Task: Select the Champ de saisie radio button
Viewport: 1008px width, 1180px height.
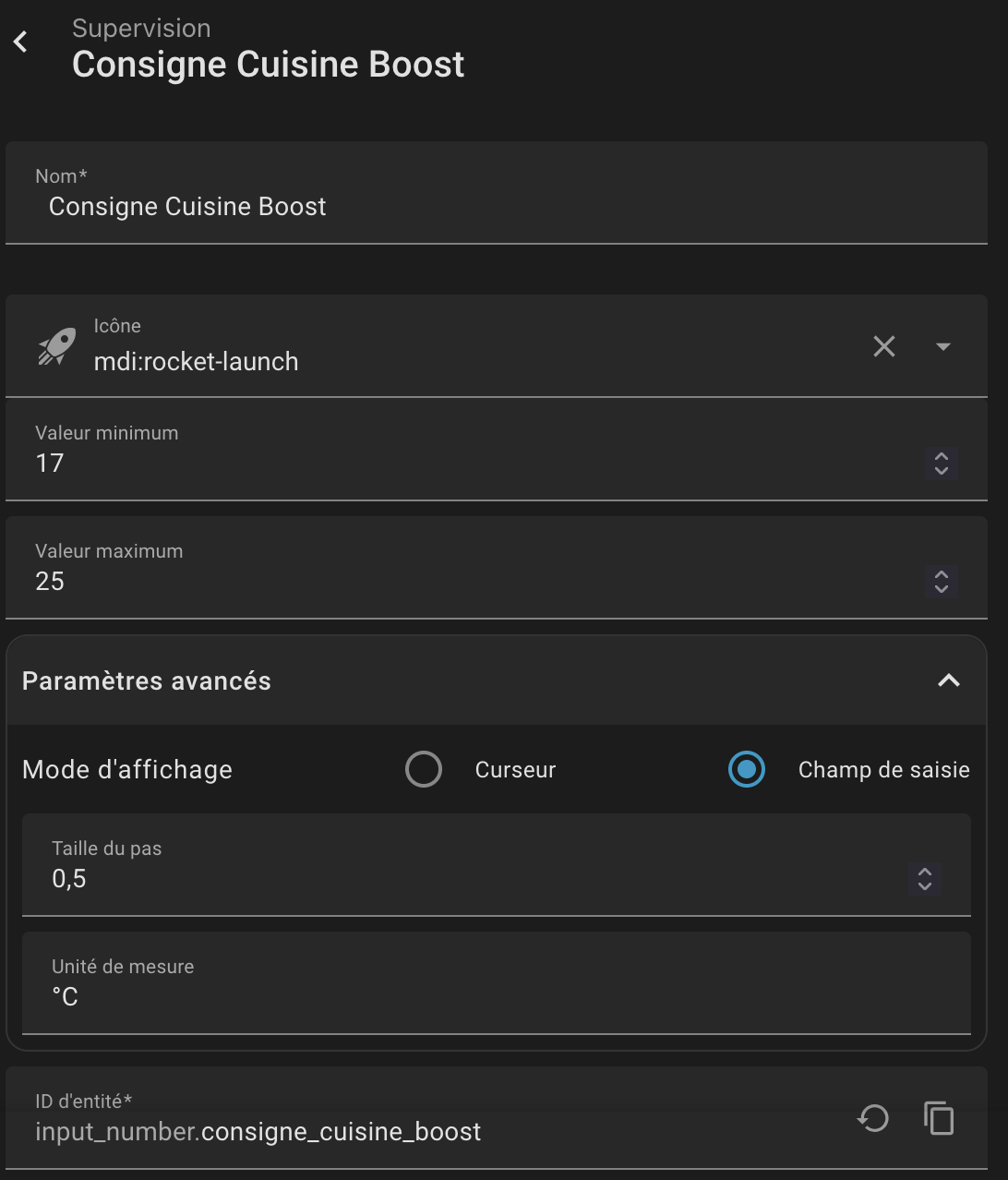Action: pos(746,769)
